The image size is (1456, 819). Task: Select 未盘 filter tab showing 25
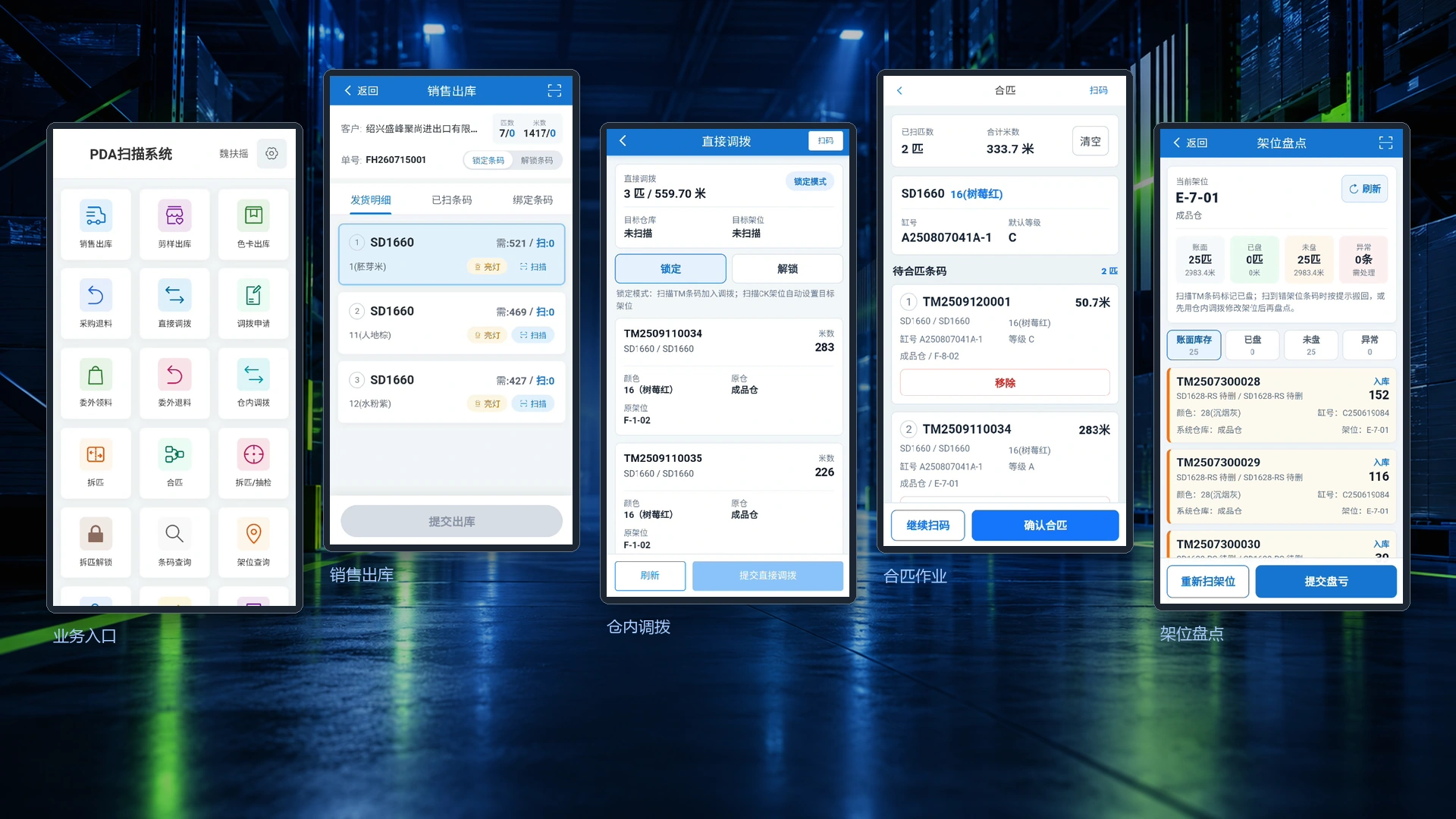1311,345
